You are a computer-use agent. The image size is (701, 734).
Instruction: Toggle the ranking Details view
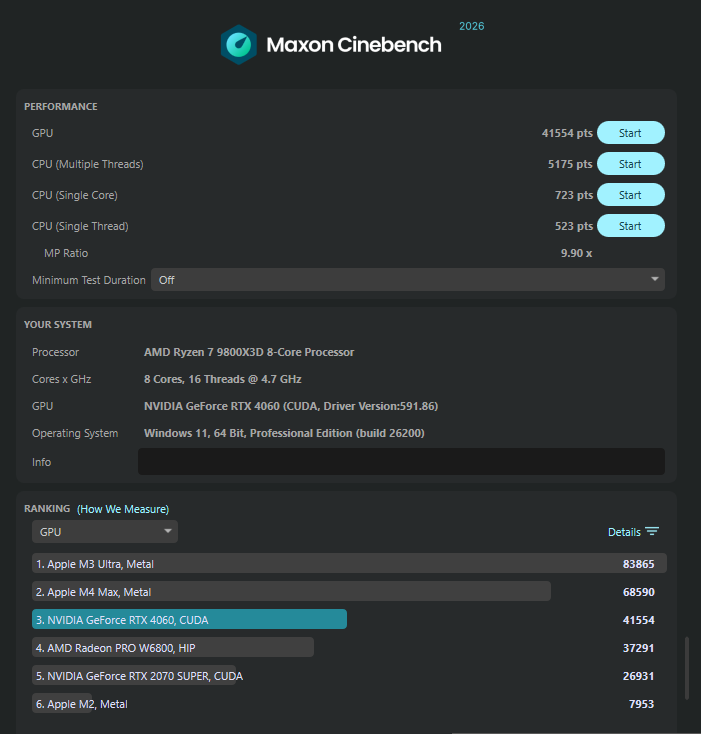click(x=633, y=532)
